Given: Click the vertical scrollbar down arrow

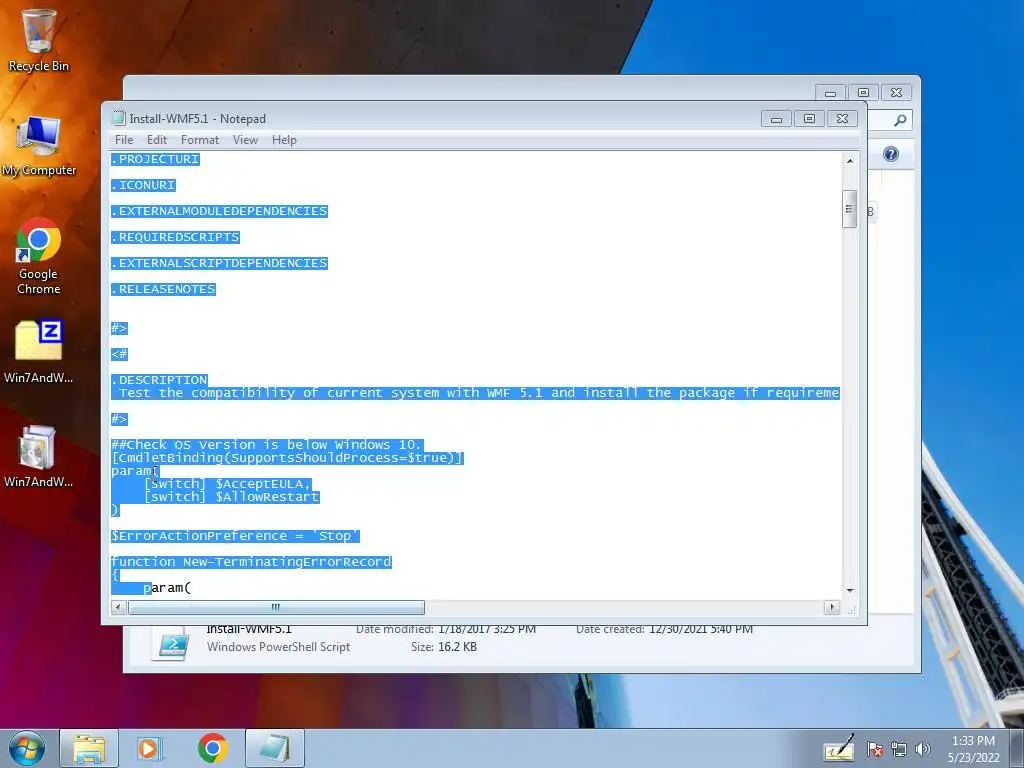Looking at the screenshot, I should 850,590.
